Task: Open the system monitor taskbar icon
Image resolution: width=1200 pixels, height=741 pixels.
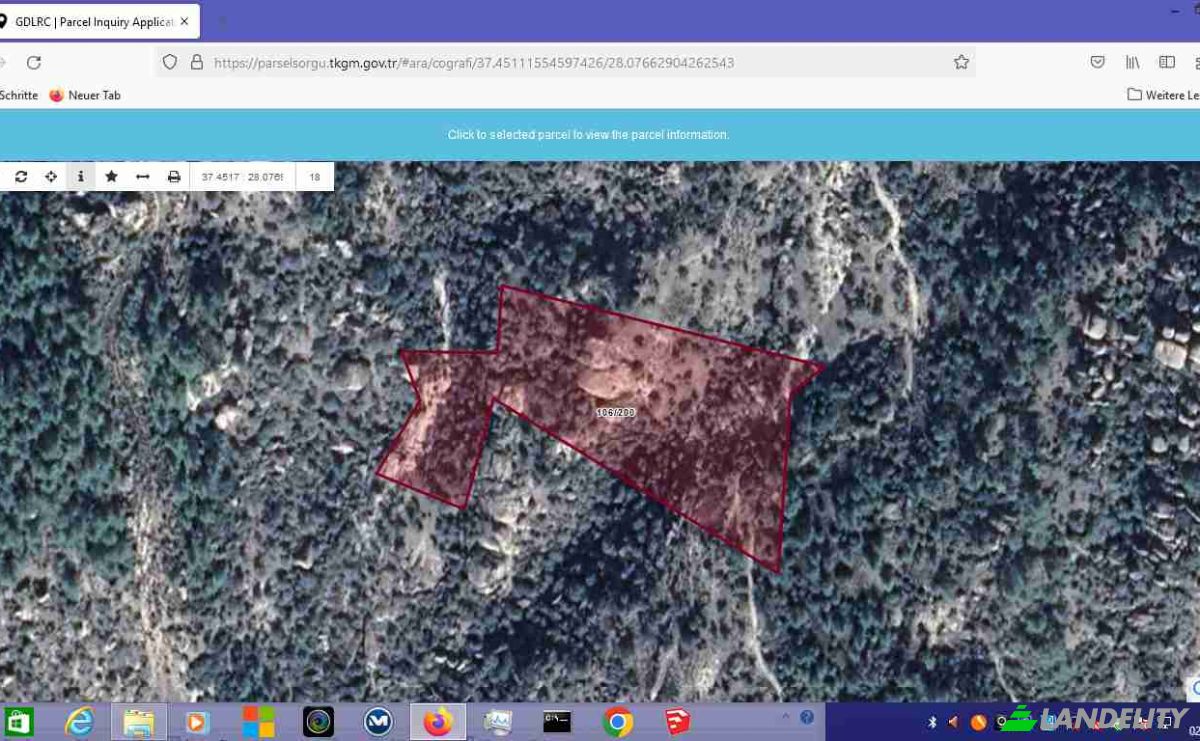Action: click(497, 721)
